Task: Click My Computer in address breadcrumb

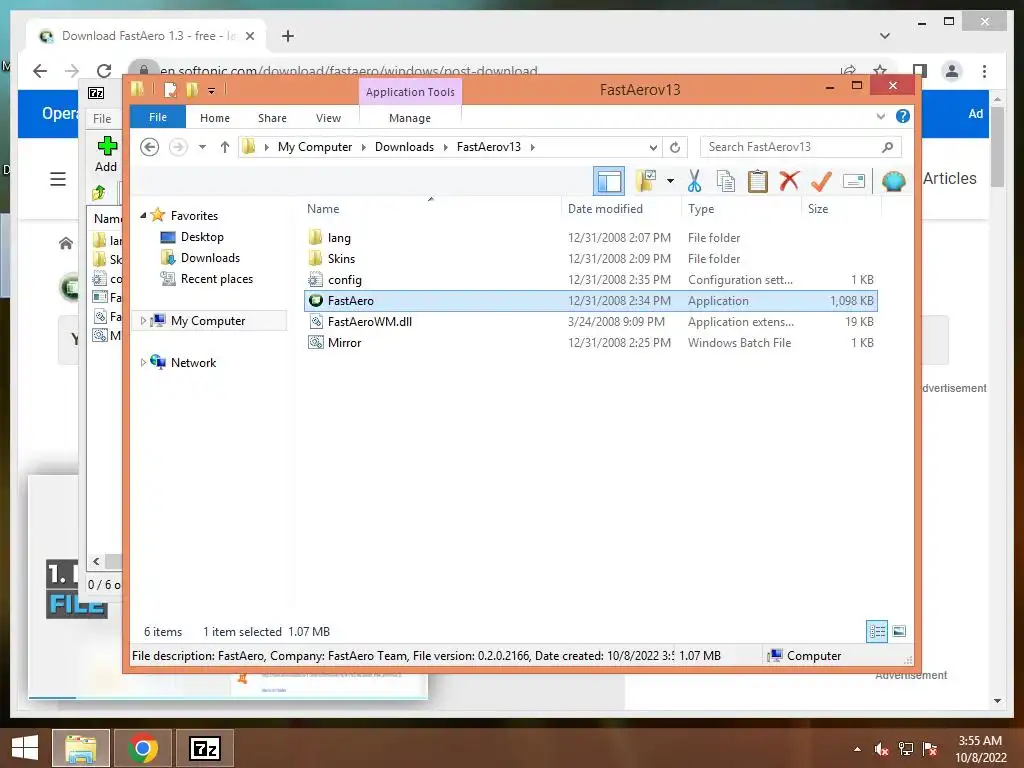Action: (x=315, y=147)
